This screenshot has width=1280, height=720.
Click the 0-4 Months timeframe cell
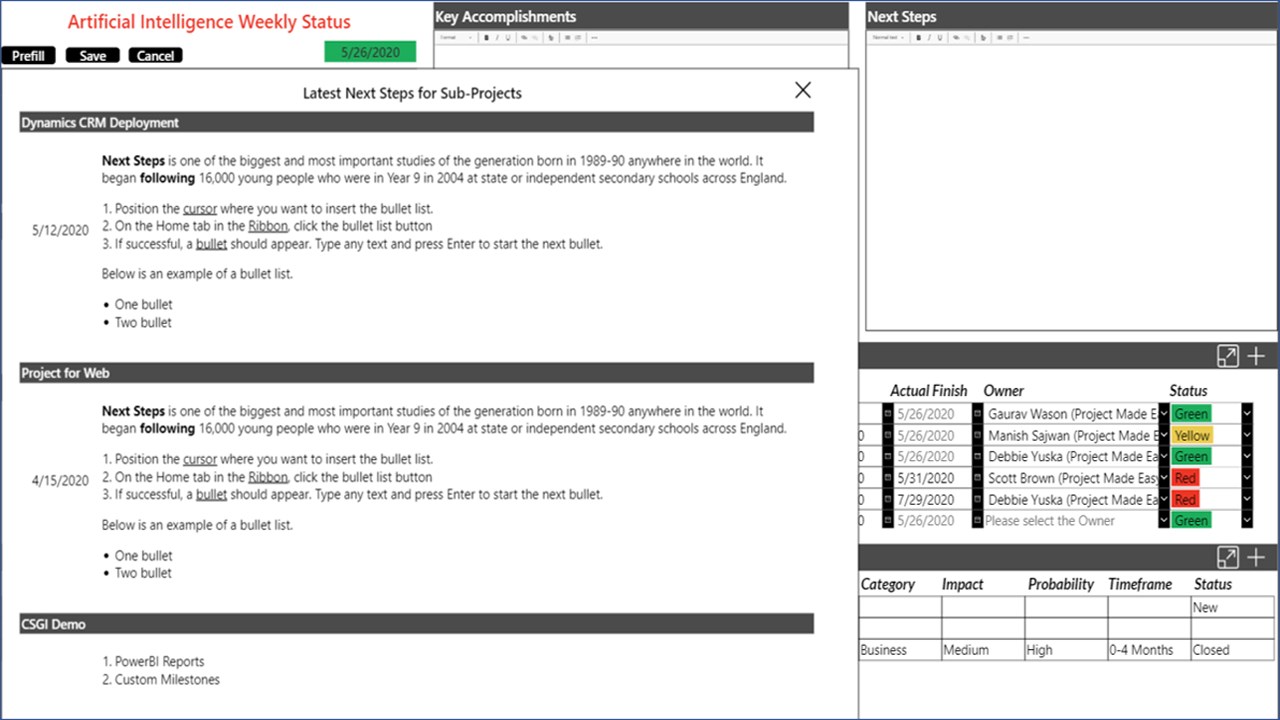point(1148,650)
